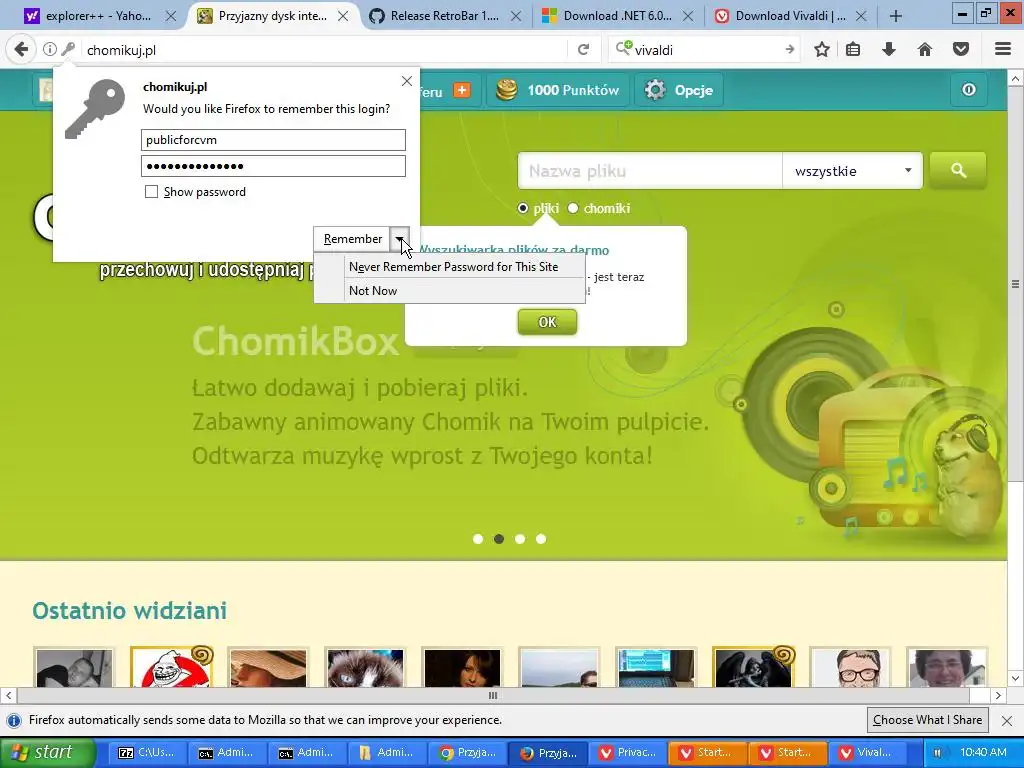
Task: Select third carousel slide dot
Action: 520,539
